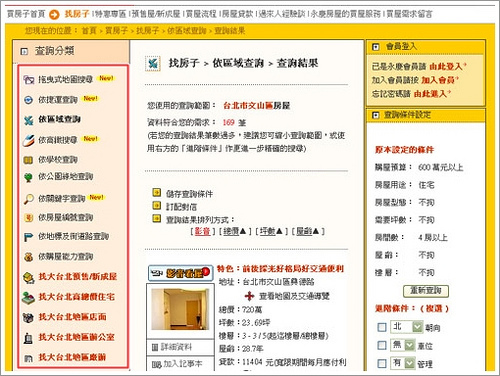Click 依區域查詢 in breadcrumb trail
500x376 pixels.
[x=187, y=31]
